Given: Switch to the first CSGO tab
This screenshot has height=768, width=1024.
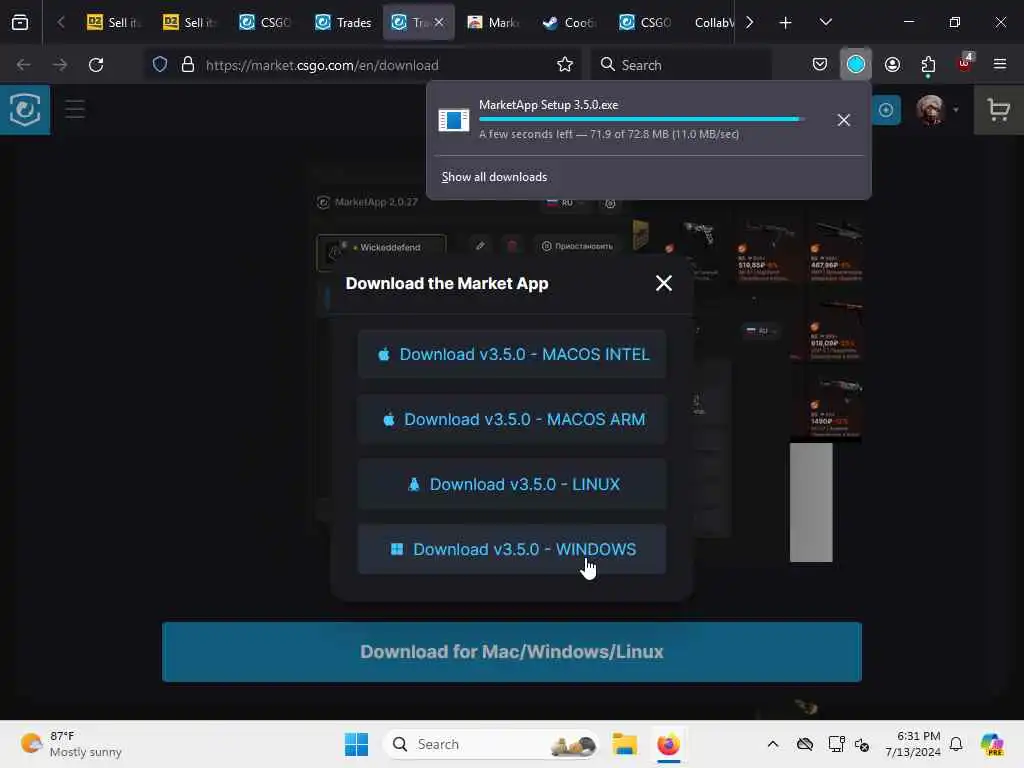Looking at the screenshot, I should pyautogui.click(x=266, y=22).
